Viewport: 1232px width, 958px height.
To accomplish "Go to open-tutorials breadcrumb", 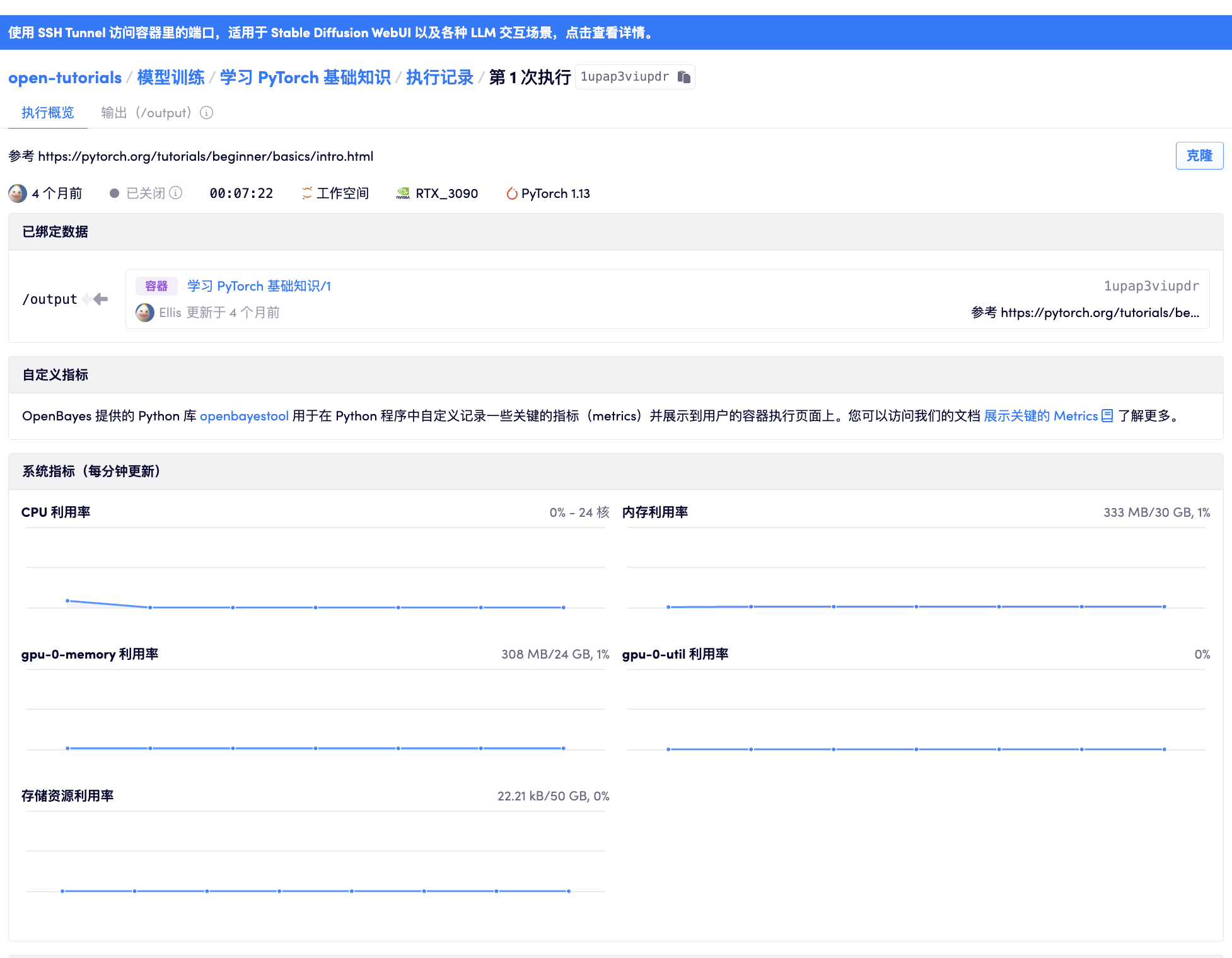I will (x=65, y=78).
